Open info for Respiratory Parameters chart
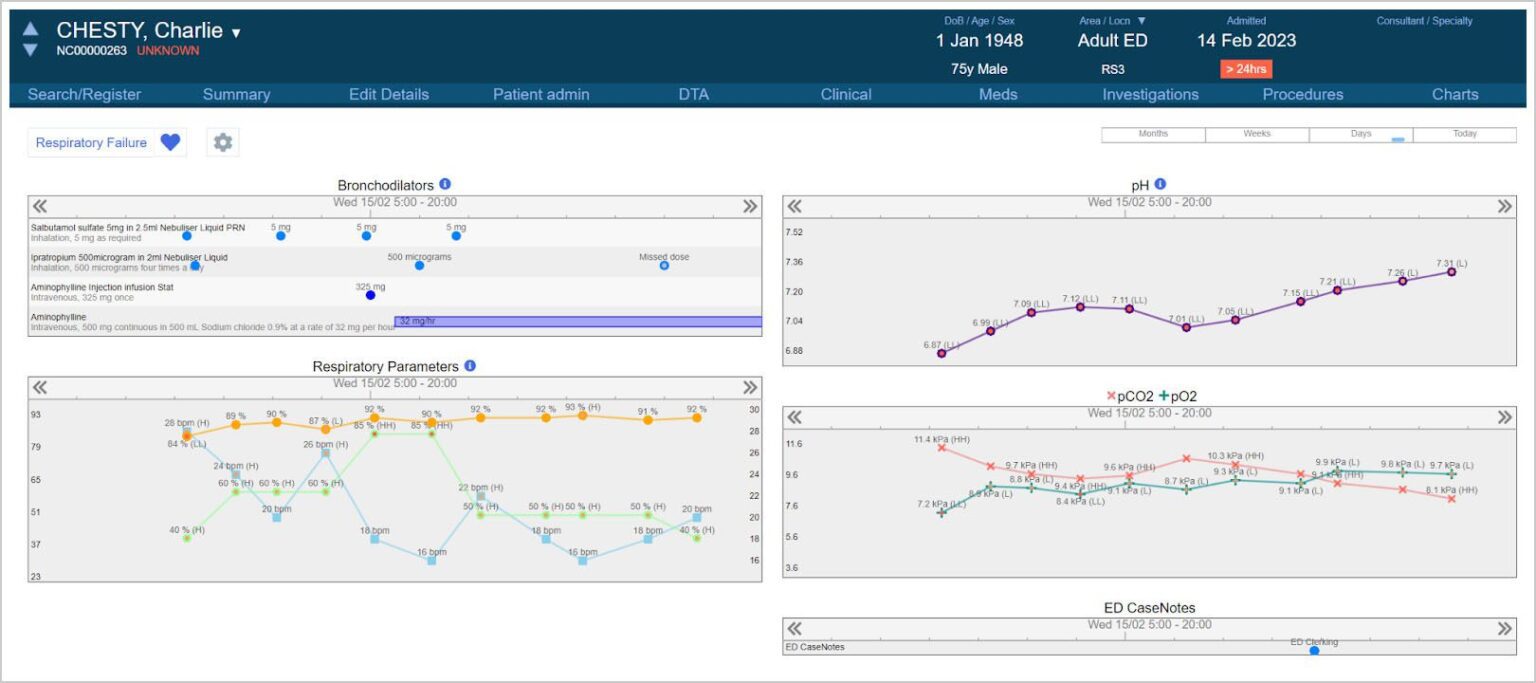The width and height of the screenshot is (1536, 683). [469, 366]
